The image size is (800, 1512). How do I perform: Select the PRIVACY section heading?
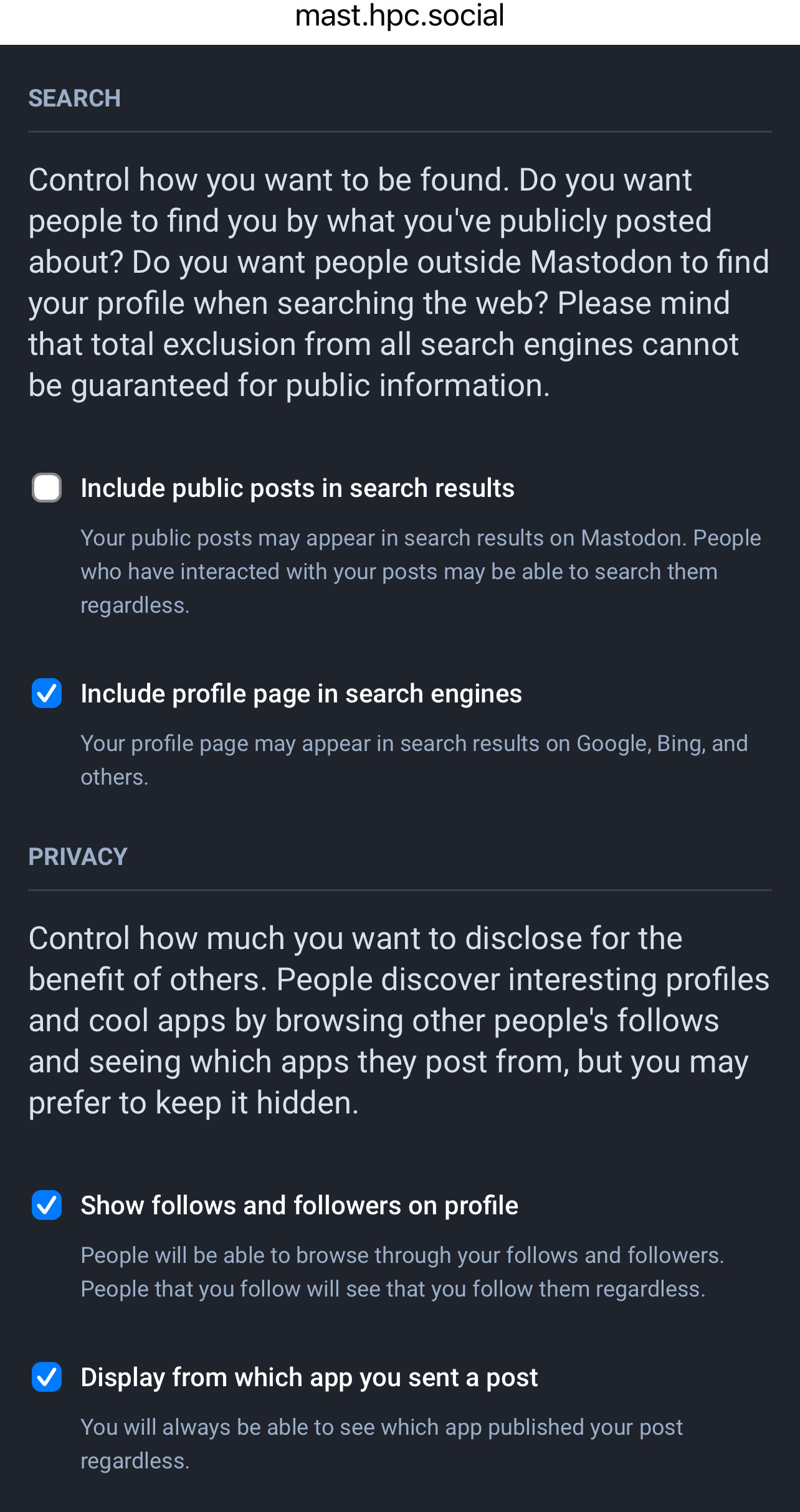coord(78,857)
